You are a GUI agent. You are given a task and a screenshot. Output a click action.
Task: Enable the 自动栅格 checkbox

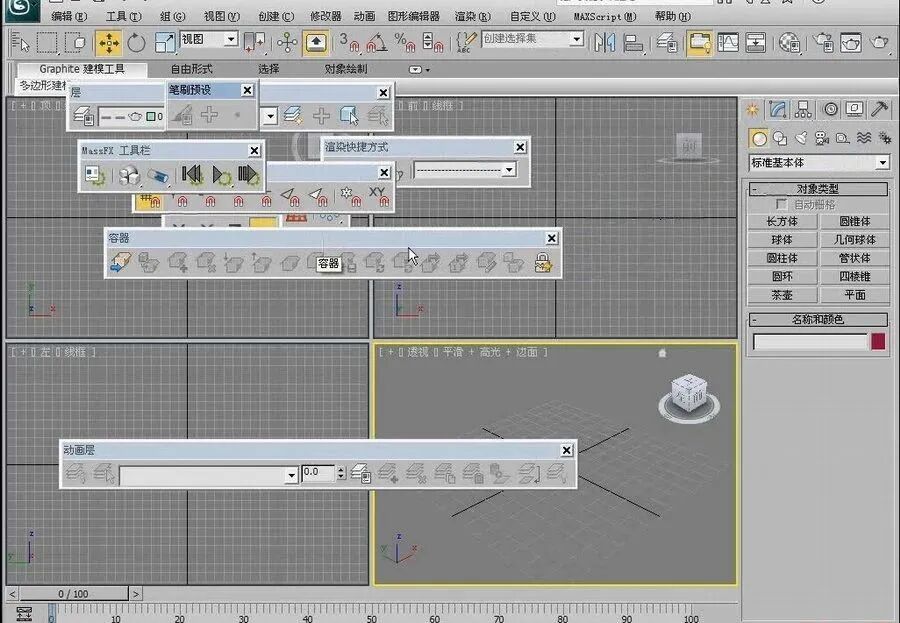(781, 204)
